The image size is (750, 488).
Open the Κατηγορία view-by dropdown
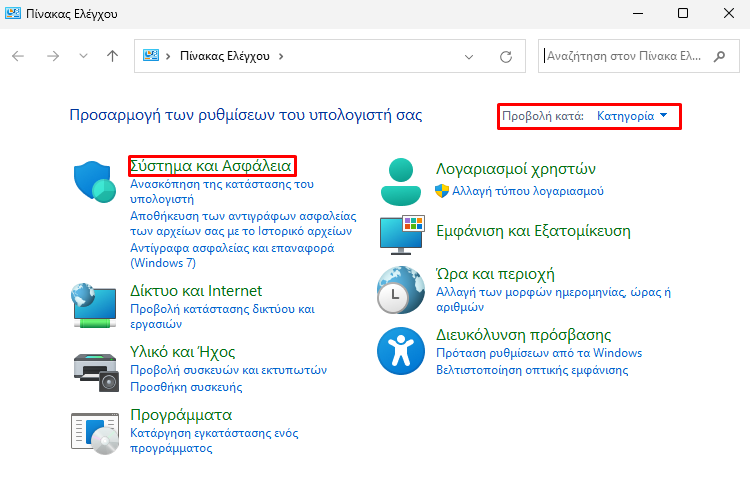pos(632,116)
